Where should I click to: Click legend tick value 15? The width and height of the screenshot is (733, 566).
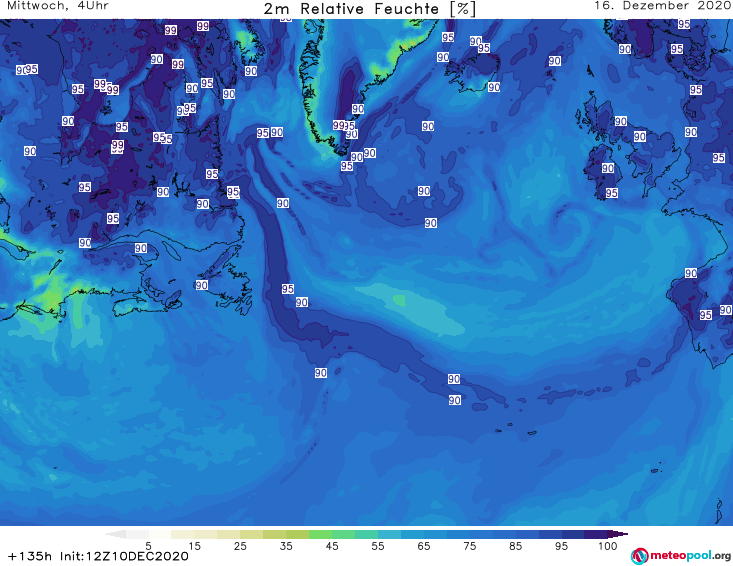click(194, 546)
